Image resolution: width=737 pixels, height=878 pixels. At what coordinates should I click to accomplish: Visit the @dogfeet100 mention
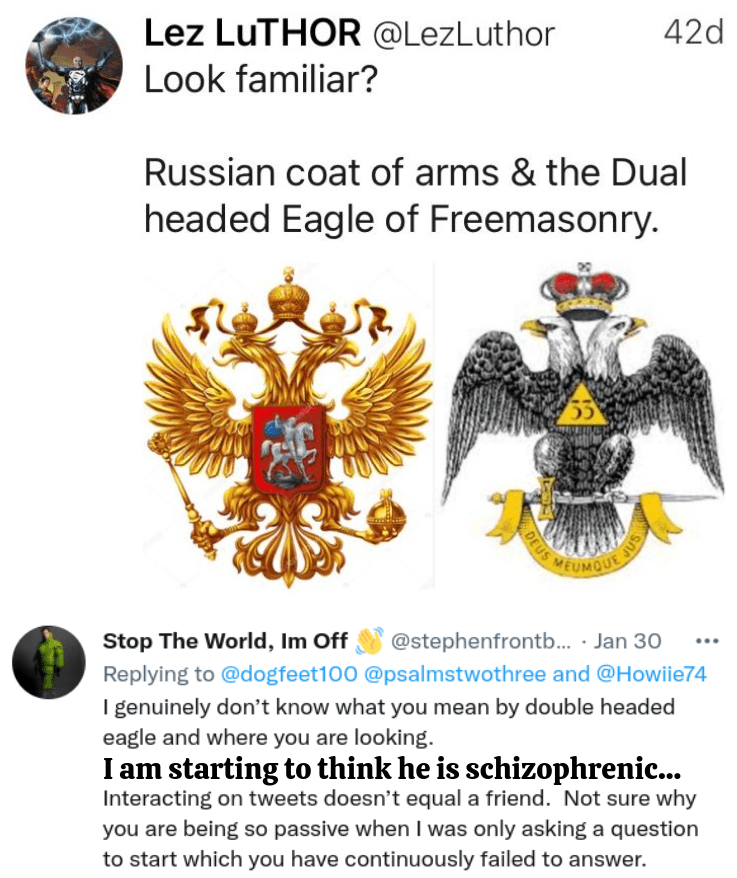pos(289,674)
